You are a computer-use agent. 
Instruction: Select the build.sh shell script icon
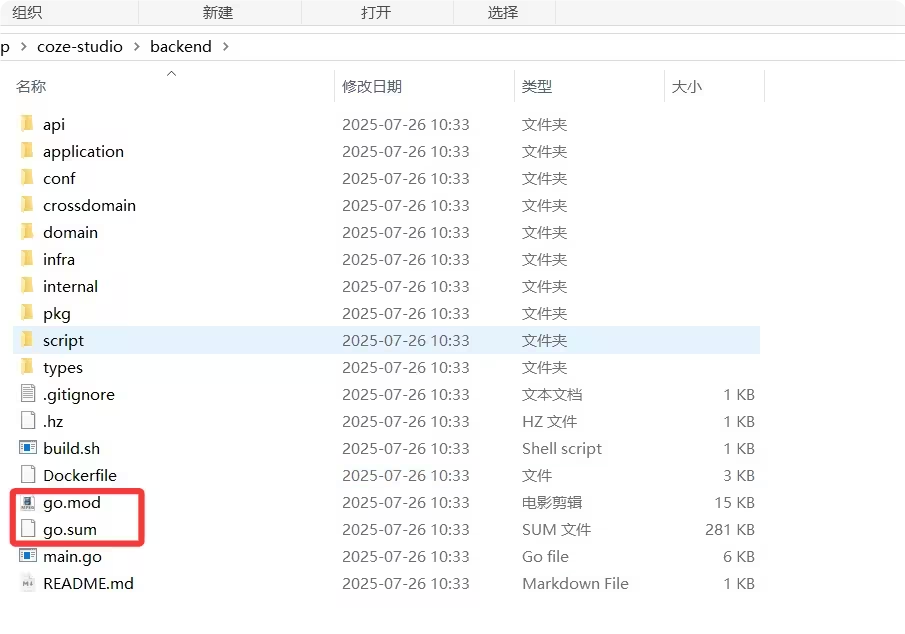(27, 448)
